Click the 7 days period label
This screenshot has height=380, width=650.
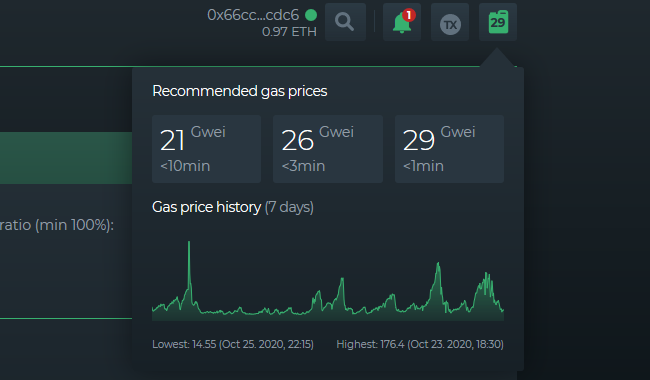click(x=289, y=207)
